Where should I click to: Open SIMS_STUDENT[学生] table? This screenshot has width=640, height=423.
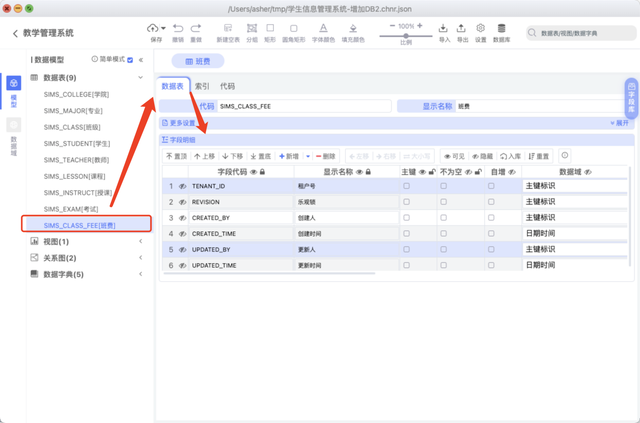[77, 143]
